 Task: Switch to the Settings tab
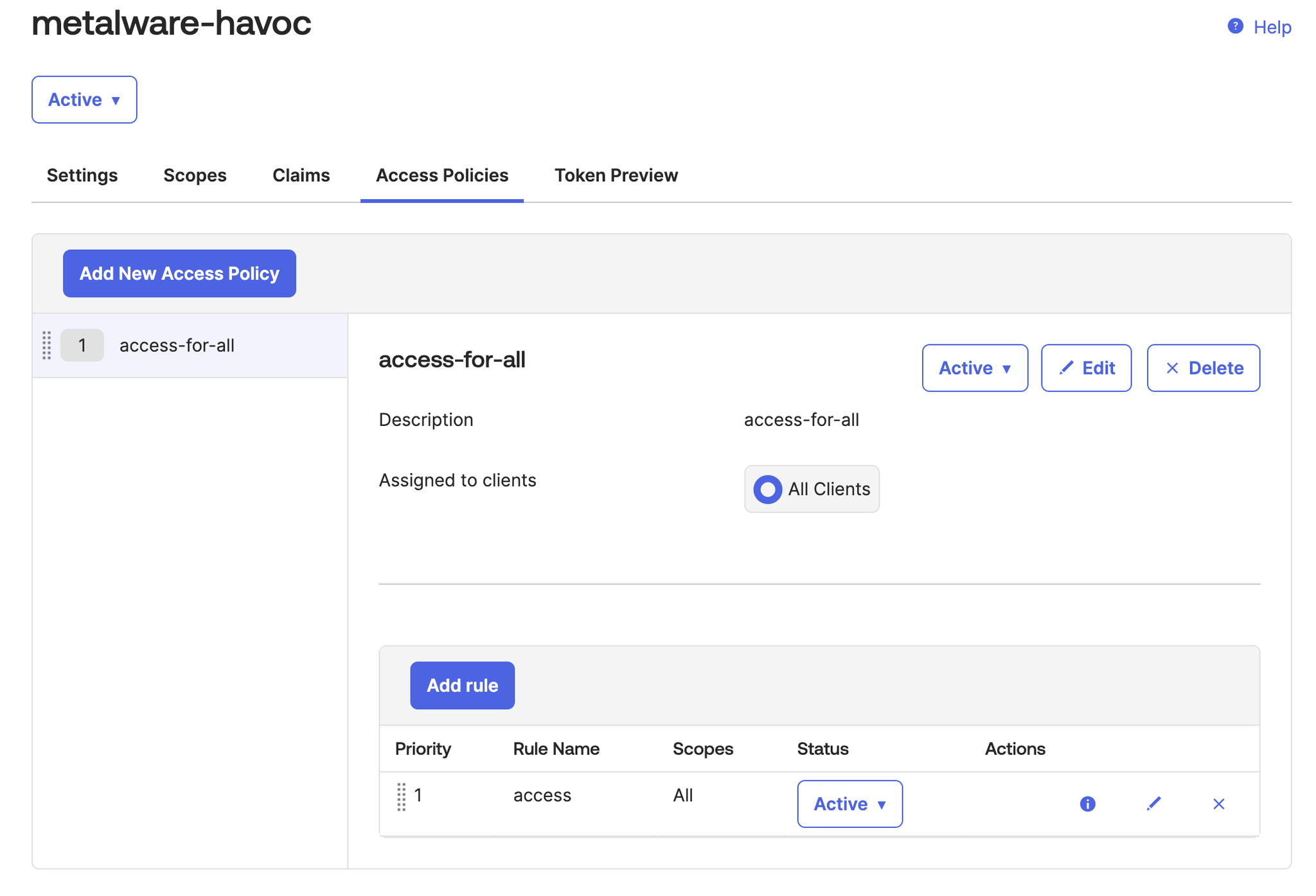82,175
